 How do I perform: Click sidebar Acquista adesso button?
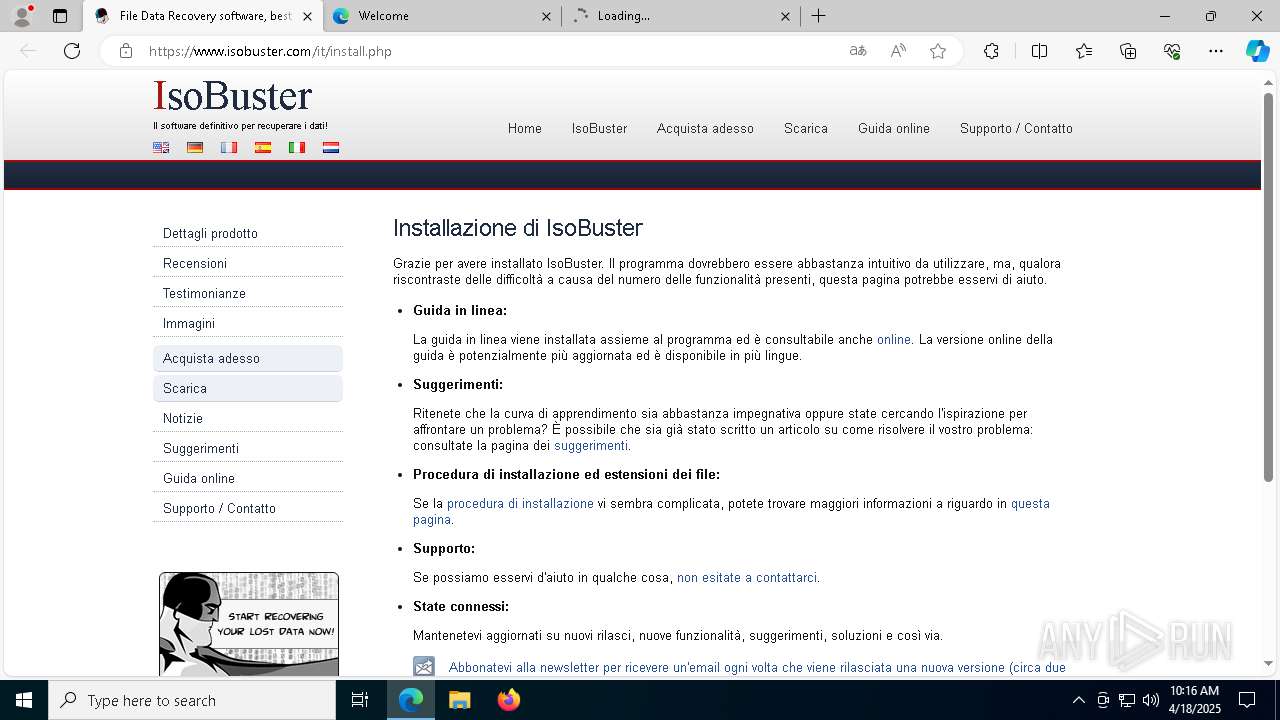[x=248, y=358]
